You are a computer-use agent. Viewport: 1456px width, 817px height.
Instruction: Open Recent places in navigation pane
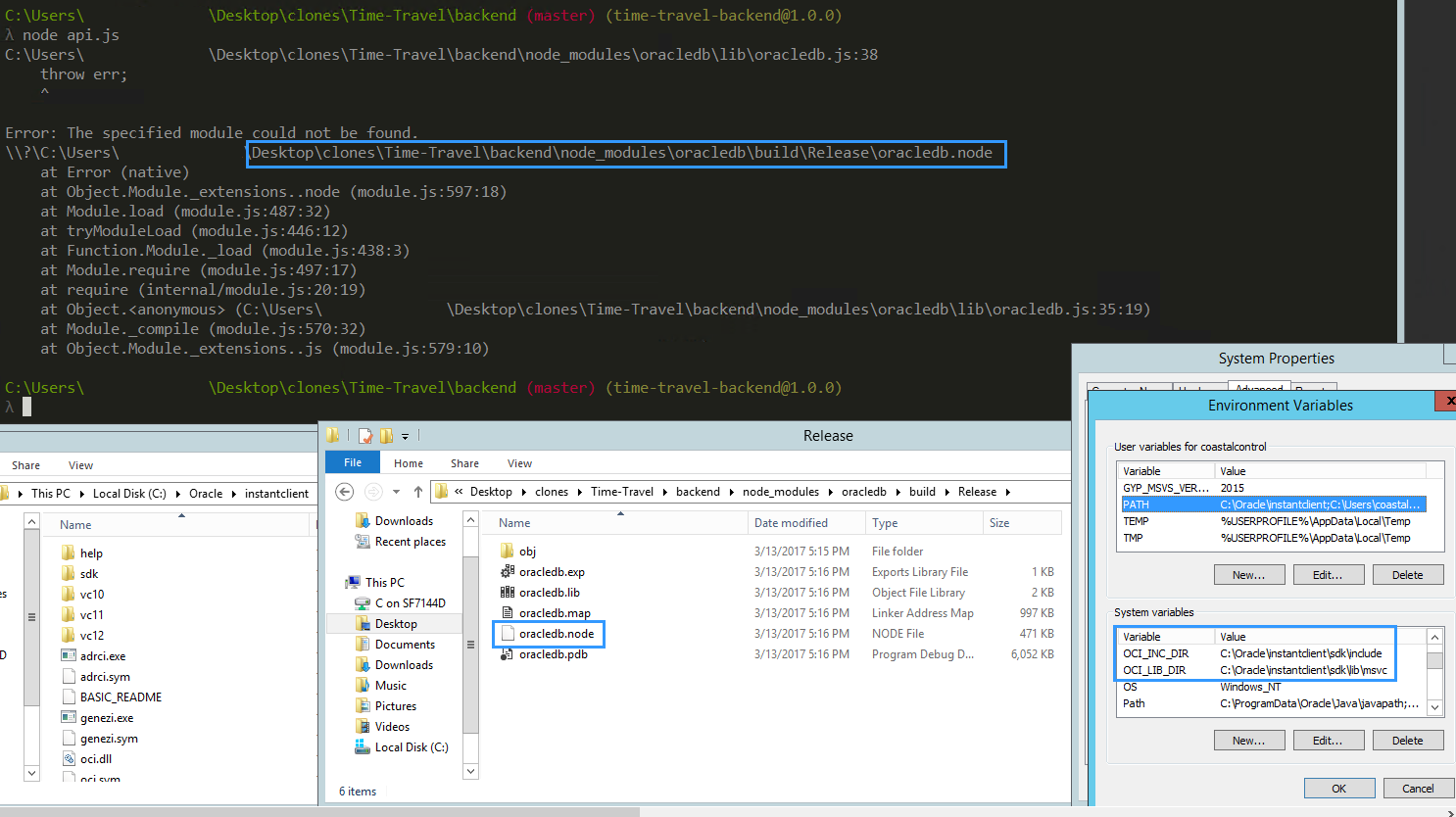(410, 542)
